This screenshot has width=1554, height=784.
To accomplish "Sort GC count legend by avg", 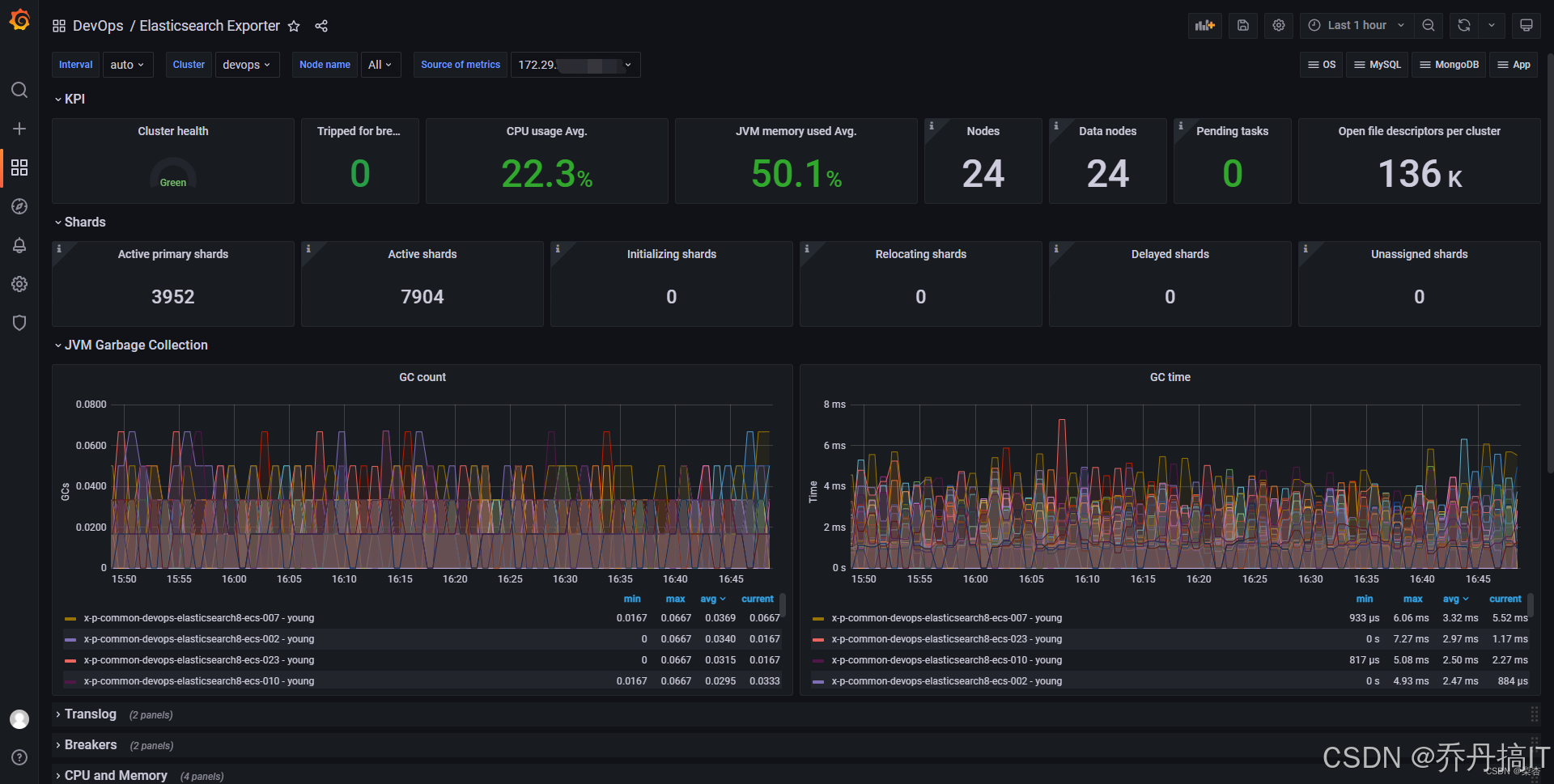I will (712, 599).
